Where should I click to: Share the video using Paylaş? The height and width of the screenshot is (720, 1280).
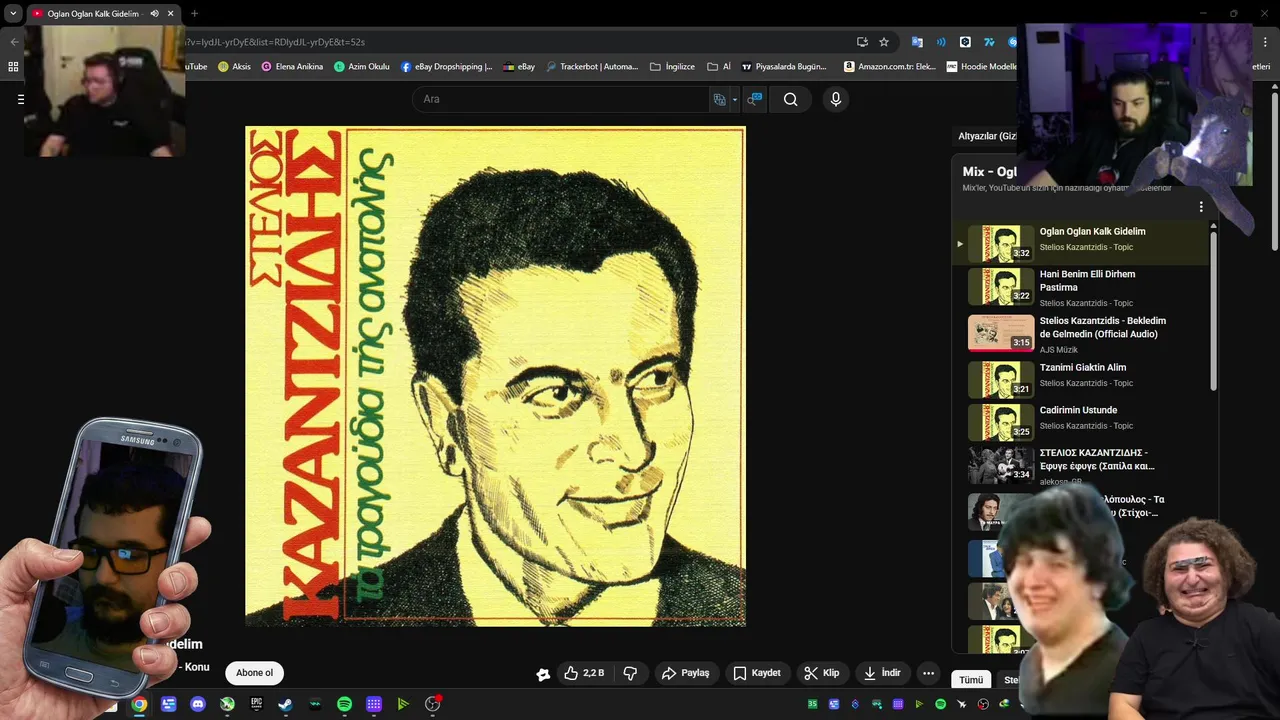685,673
